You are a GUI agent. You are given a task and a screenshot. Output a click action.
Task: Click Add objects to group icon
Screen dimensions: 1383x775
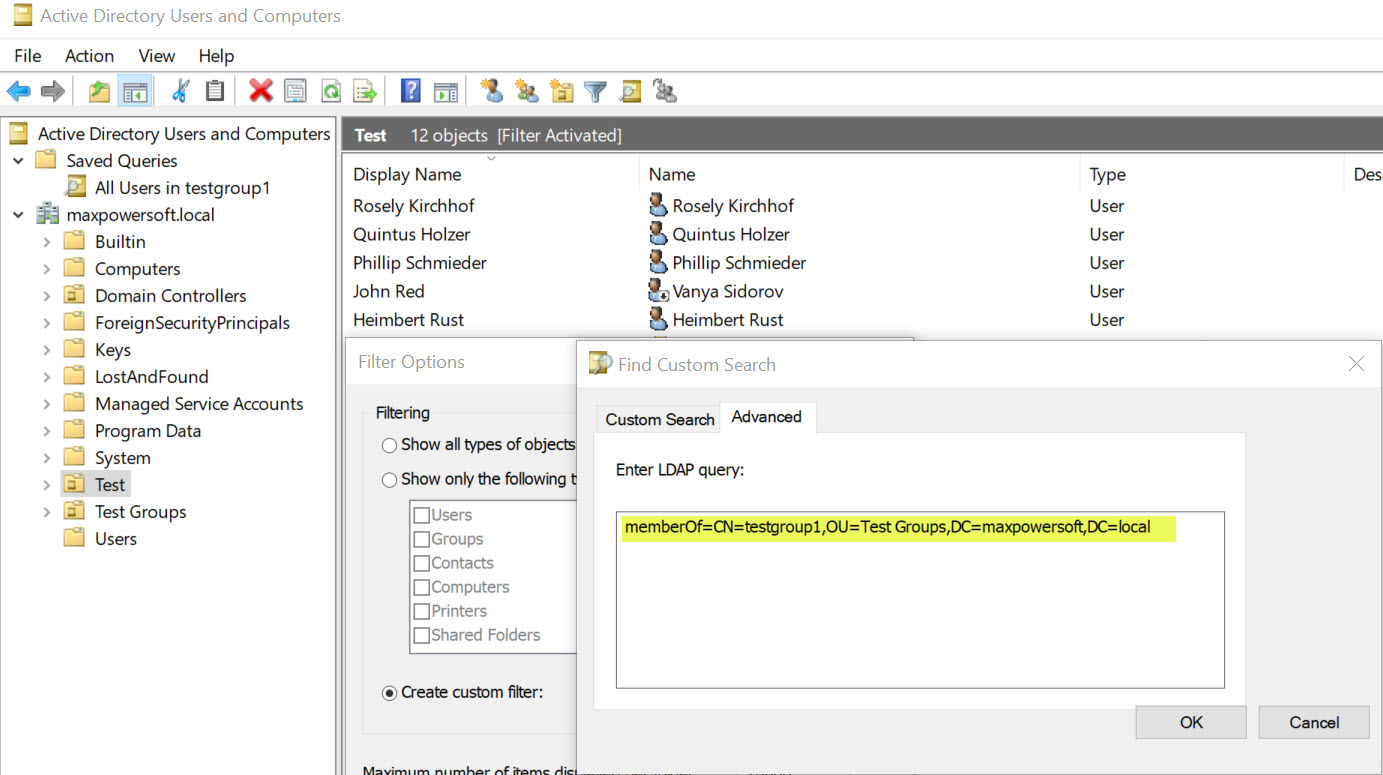coord(665,91)
